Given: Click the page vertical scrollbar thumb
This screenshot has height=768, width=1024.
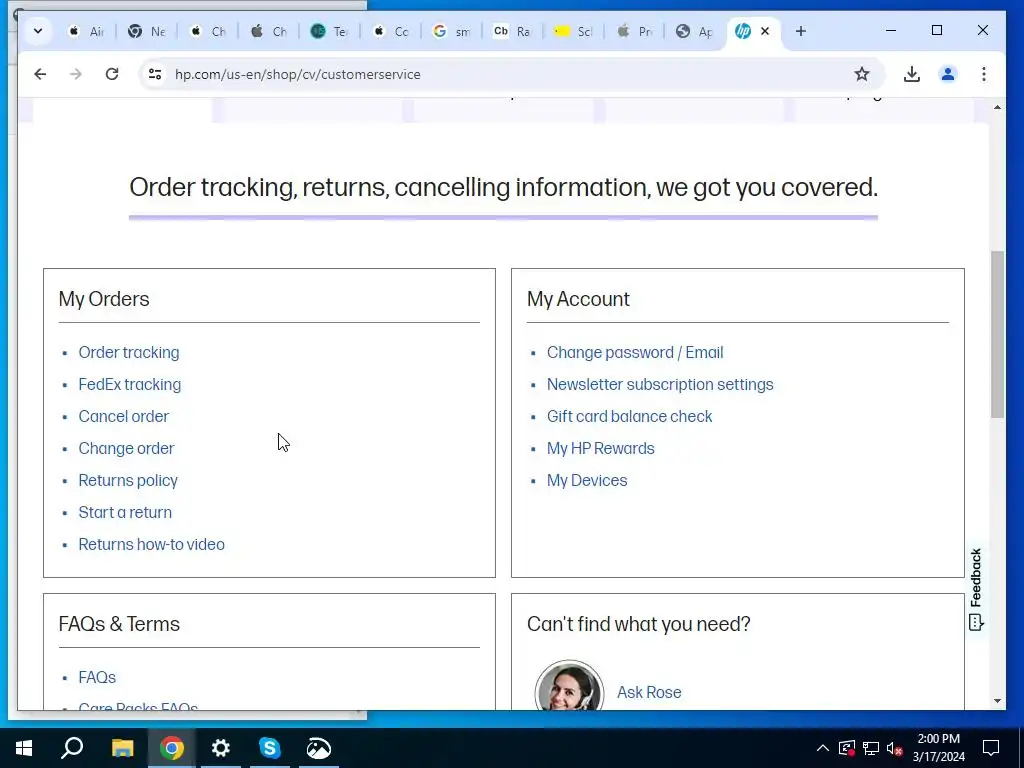Looking at the screenshot, I should click(x=997, y=334).
